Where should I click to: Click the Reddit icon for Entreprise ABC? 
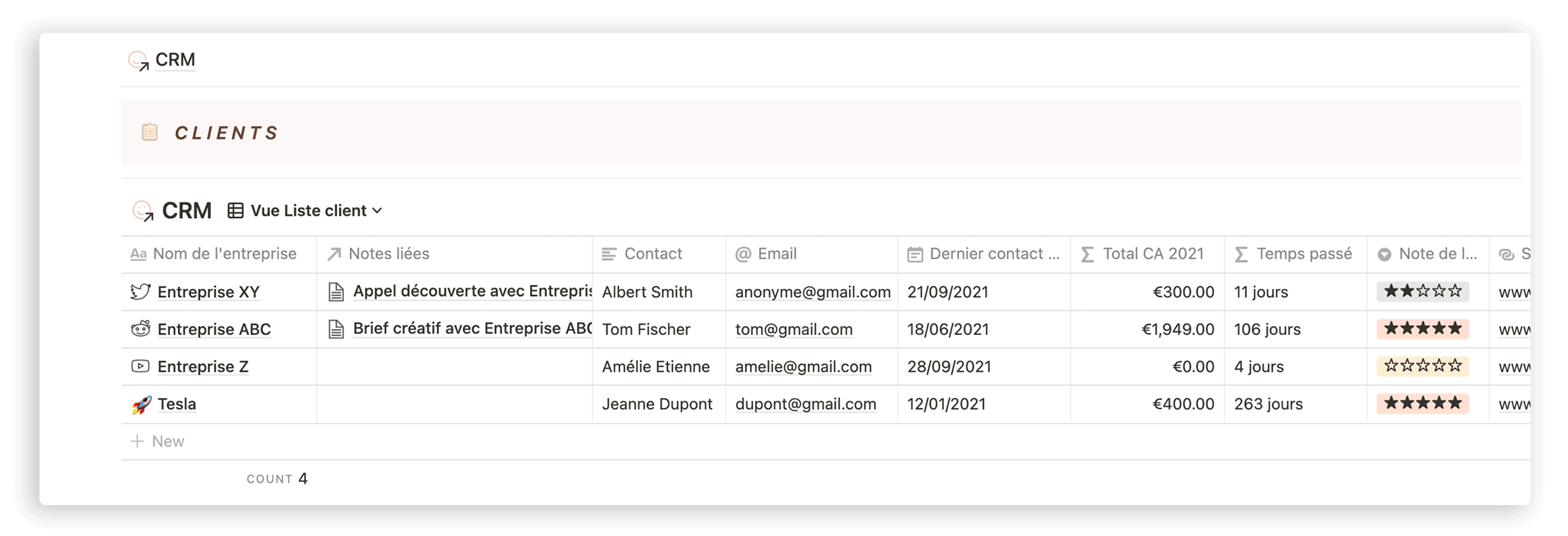[x=140, y=328]
